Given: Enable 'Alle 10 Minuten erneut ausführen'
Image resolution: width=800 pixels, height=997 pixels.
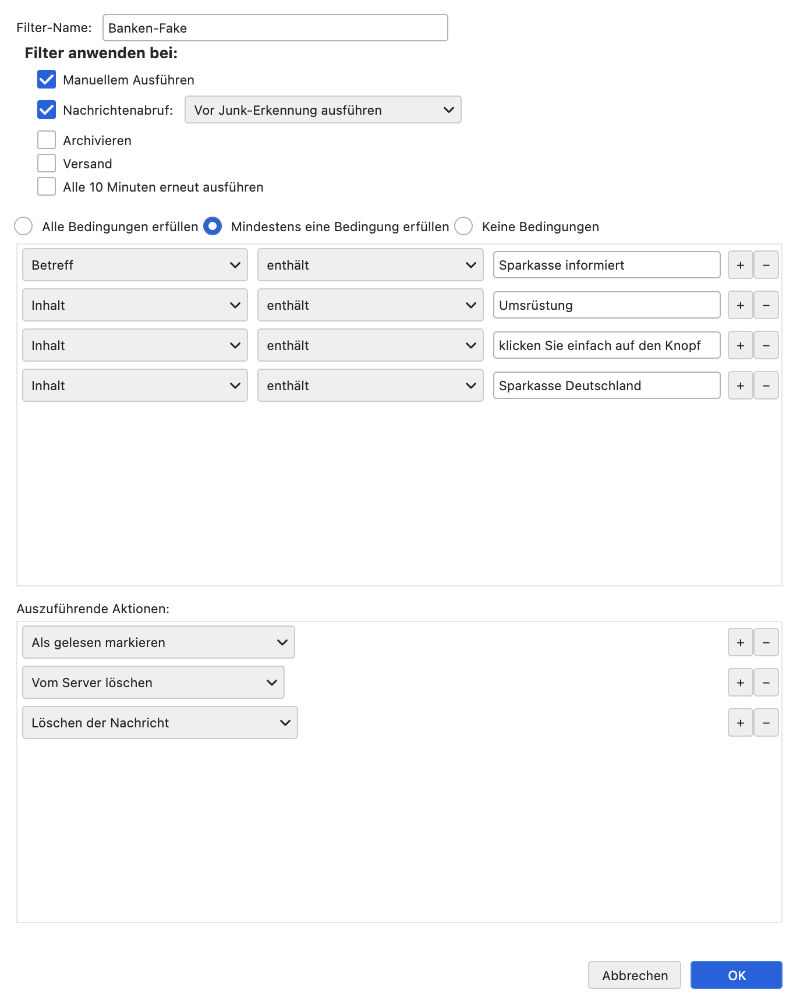Looking at the screenshot, I should pos(46,187).
